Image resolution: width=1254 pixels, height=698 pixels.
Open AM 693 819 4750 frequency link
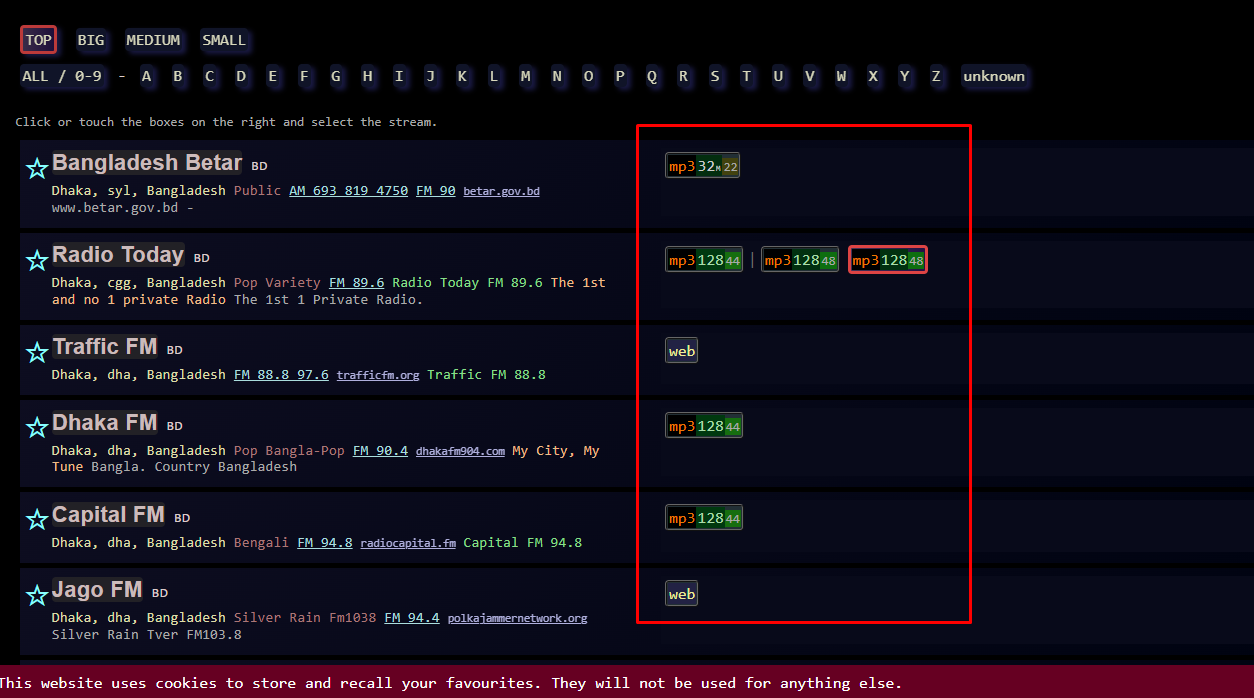coord(349,190)
